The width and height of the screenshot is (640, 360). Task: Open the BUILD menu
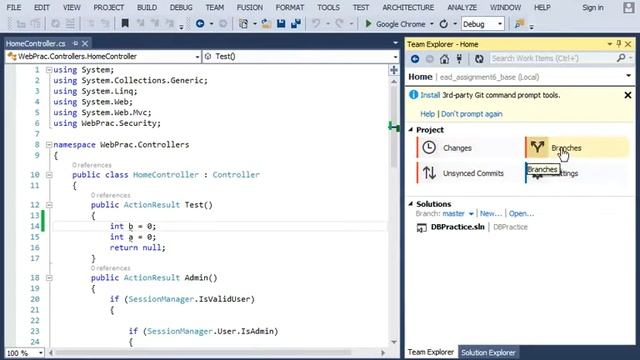click(147, 8)
